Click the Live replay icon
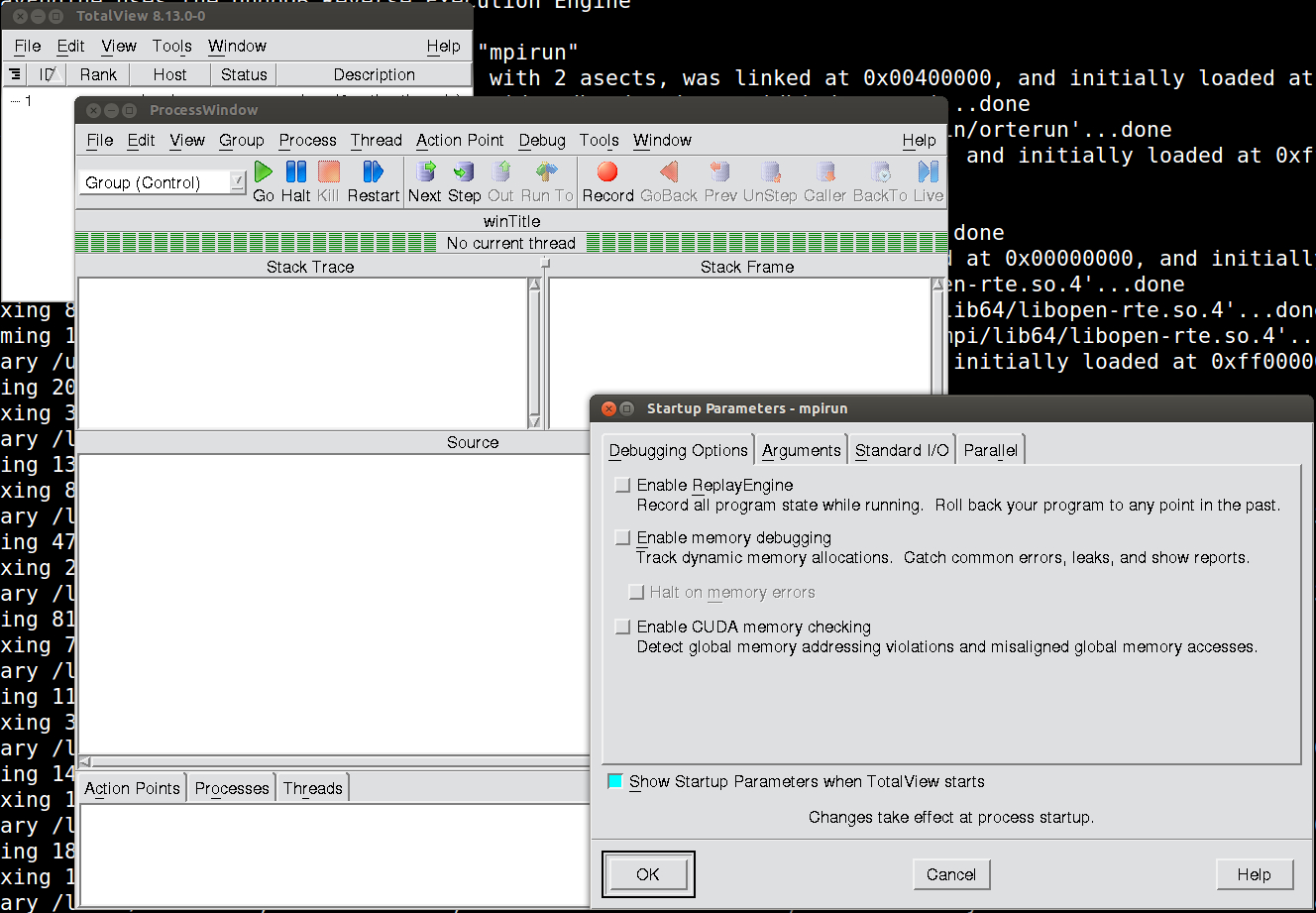This screenshot has height=913, width=1316. point(929,171)
